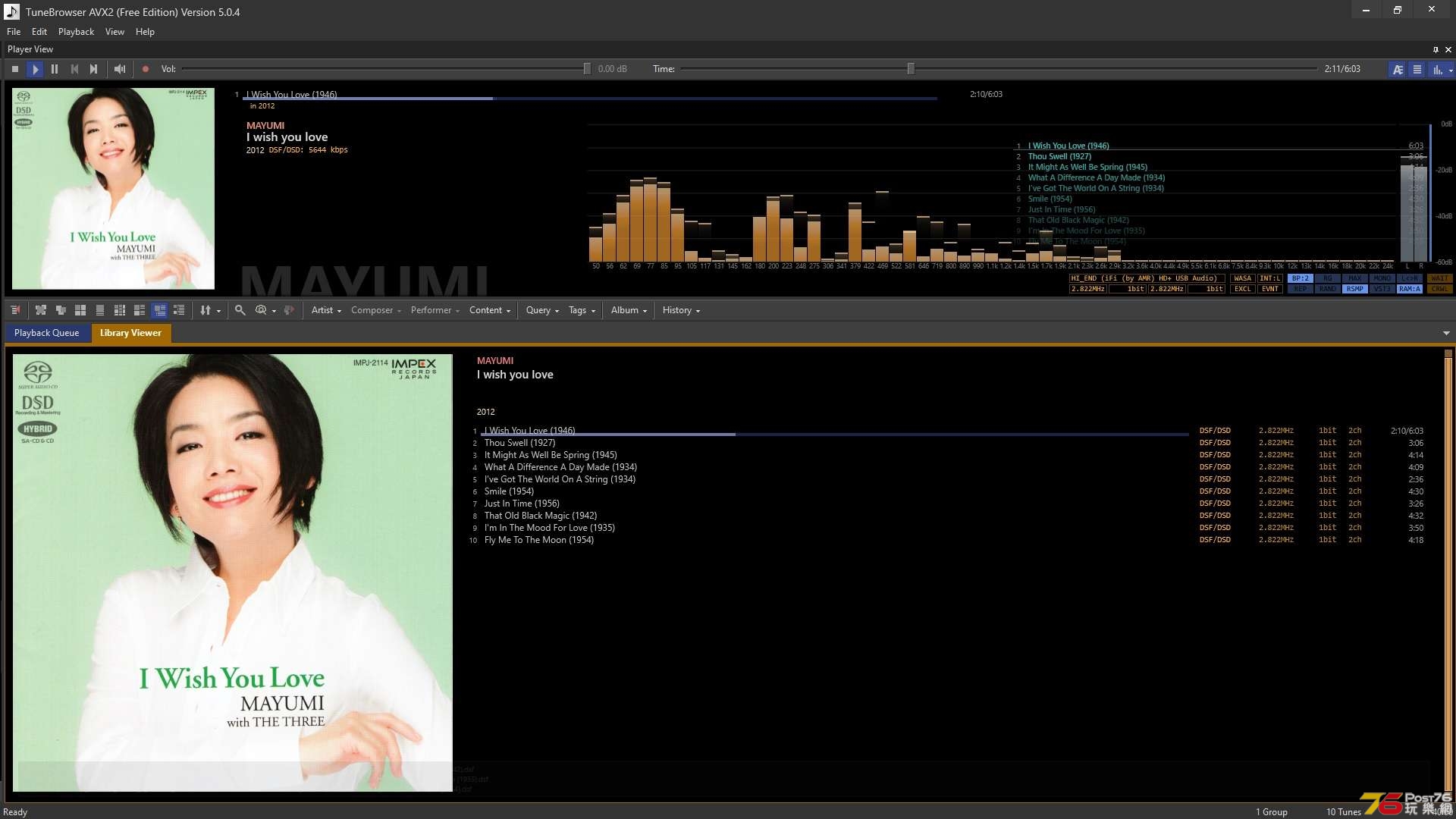
Task: Select Thou Swell (1927) in Library Viewer
Action: click(519, 443)
